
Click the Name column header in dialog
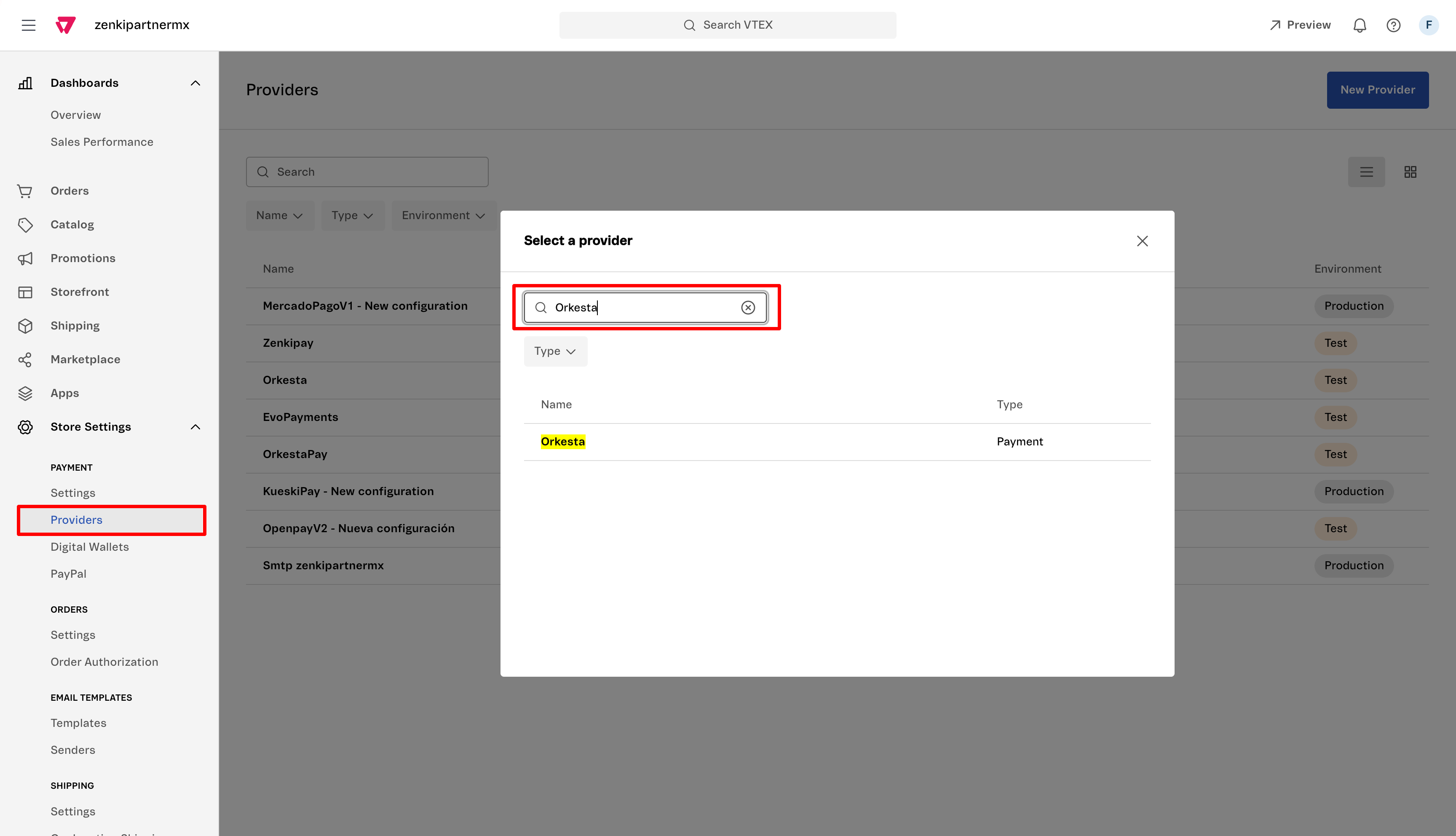[x=556, y=405]
